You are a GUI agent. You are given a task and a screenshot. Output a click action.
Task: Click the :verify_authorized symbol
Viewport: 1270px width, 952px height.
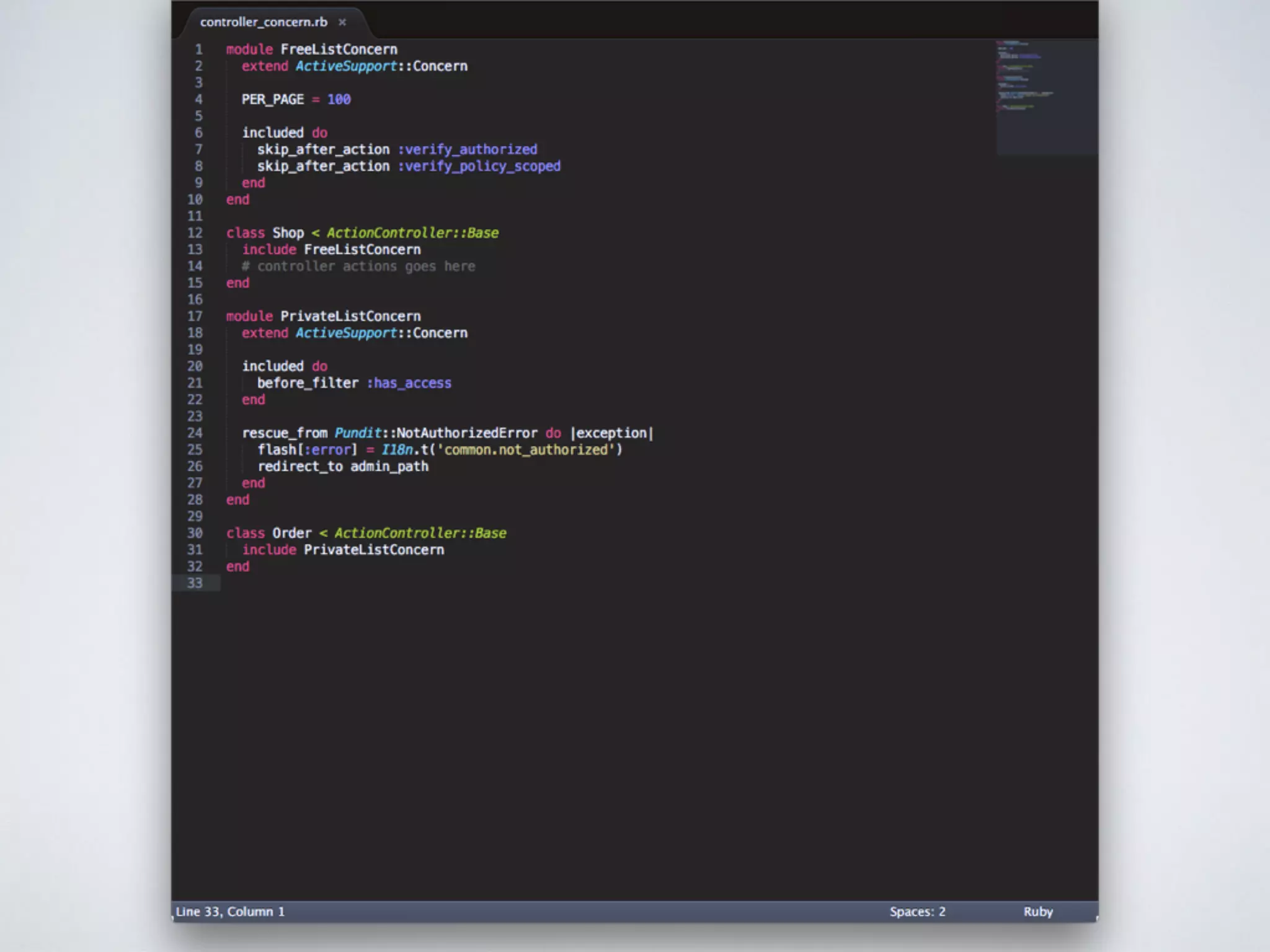click(468, 149)
